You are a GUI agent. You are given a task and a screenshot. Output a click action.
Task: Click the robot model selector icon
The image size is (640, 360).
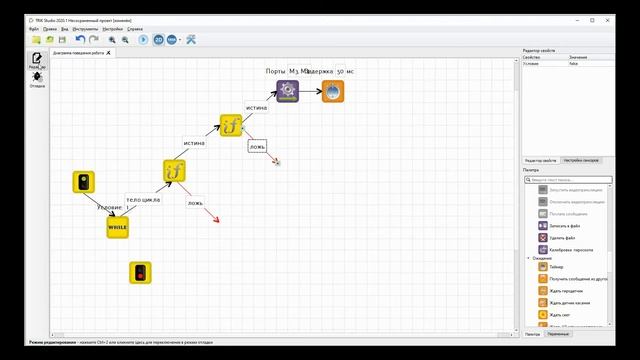point(171,40)
